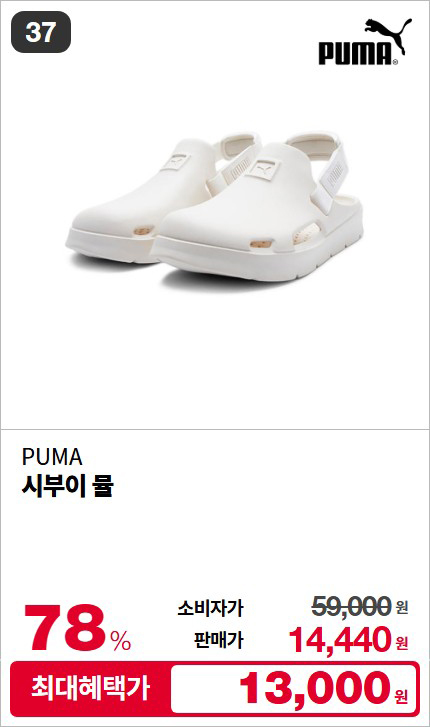430x727 pixels.
Task: Open the white PUMA clog product image
Action: [x=214, y=206]
